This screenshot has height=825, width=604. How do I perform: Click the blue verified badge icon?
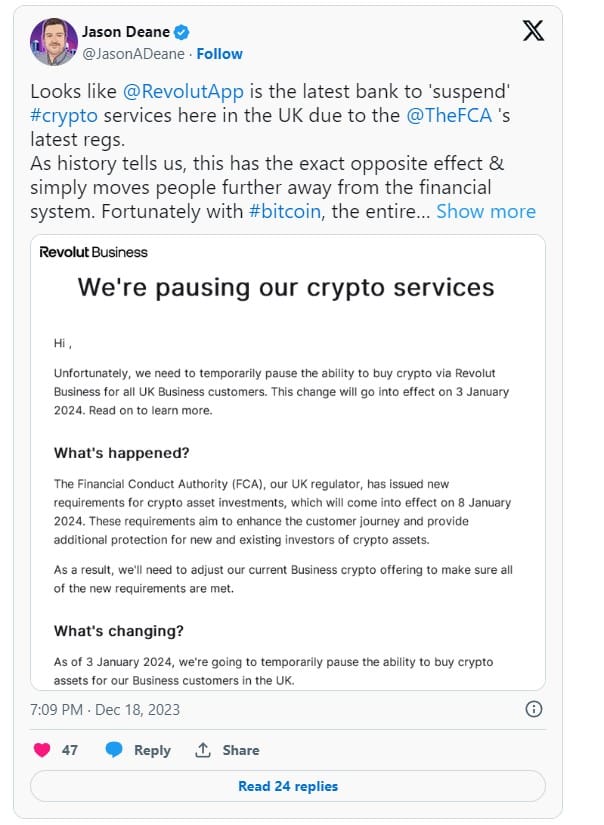pos(183,32)
